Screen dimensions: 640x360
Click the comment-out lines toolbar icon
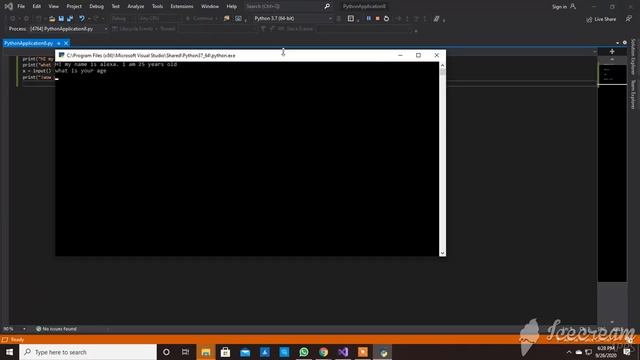[436, 19]
